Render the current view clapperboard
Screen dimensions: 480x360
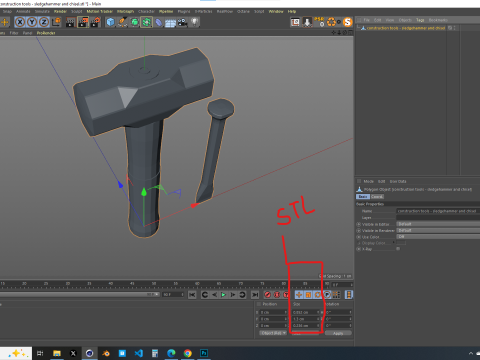(71, 22)
